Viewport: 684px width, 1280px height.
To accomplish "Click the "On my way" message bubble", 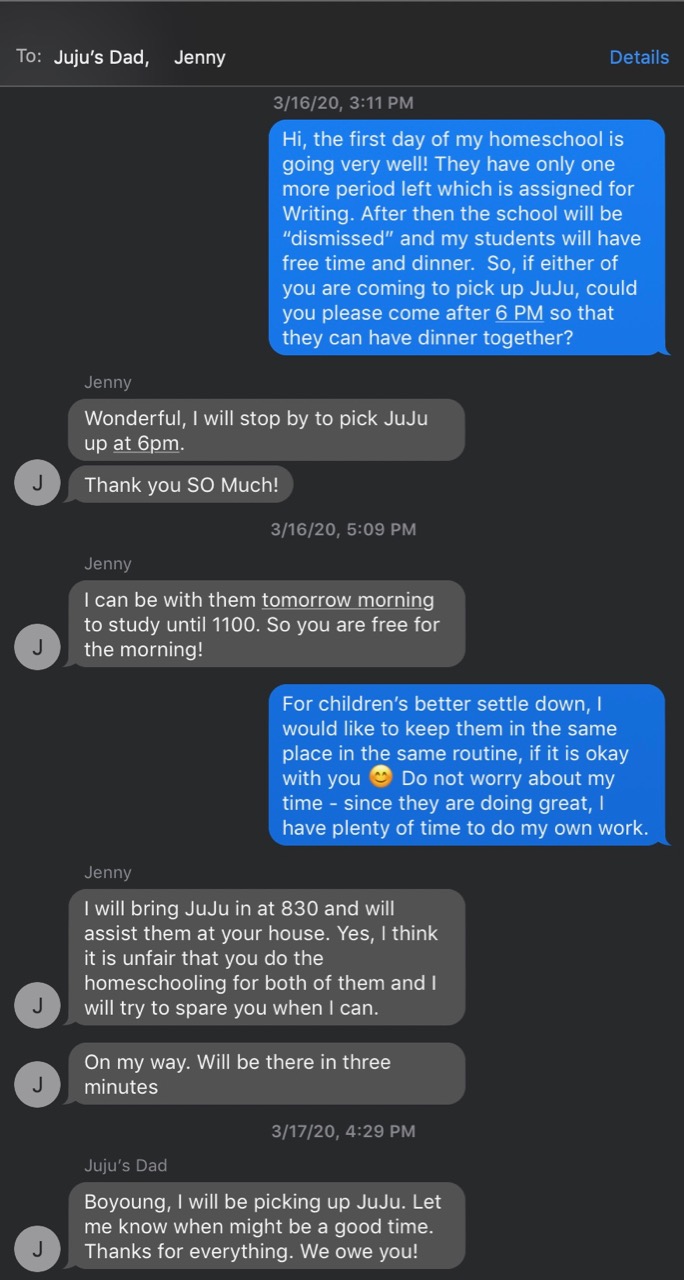I will point(265,1074).
